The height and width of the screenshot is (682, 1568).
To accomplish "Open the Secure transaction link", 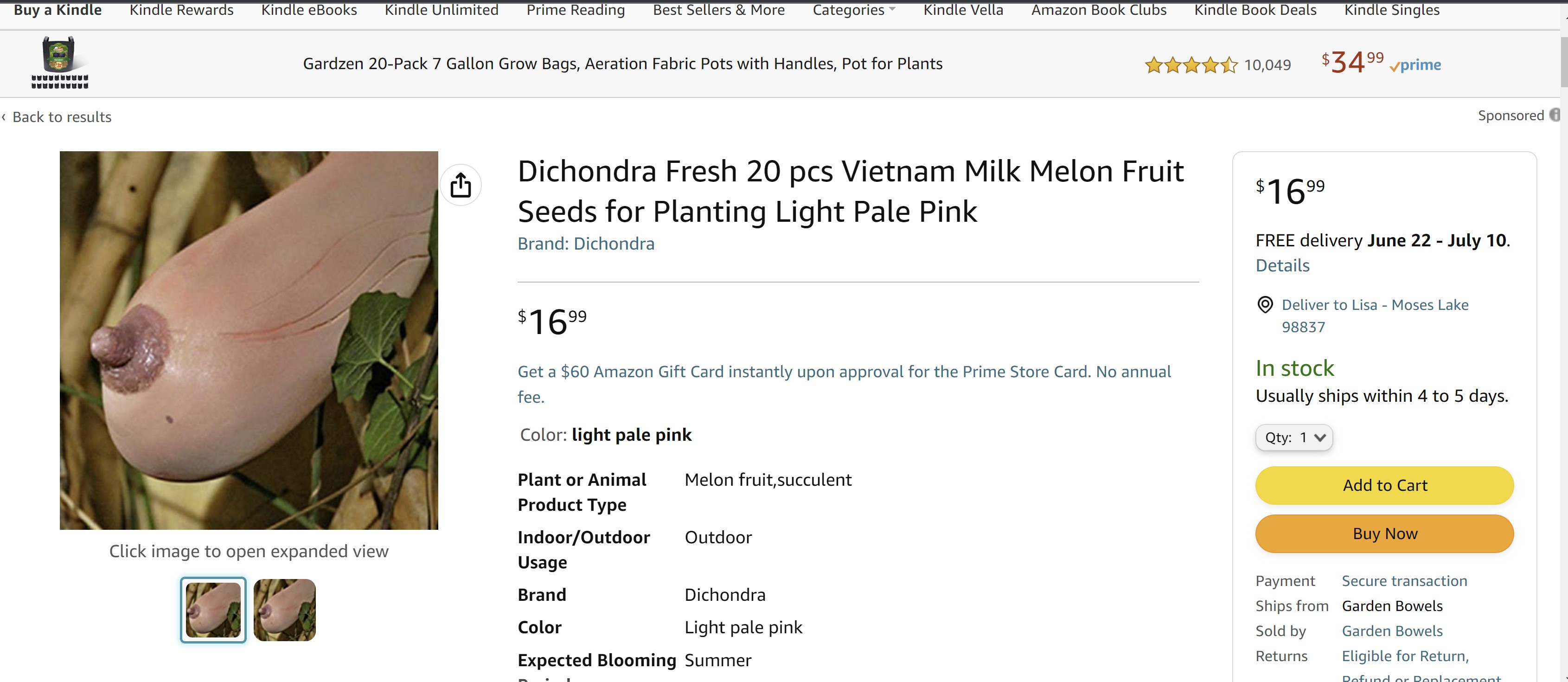I will coord(1404,581).
